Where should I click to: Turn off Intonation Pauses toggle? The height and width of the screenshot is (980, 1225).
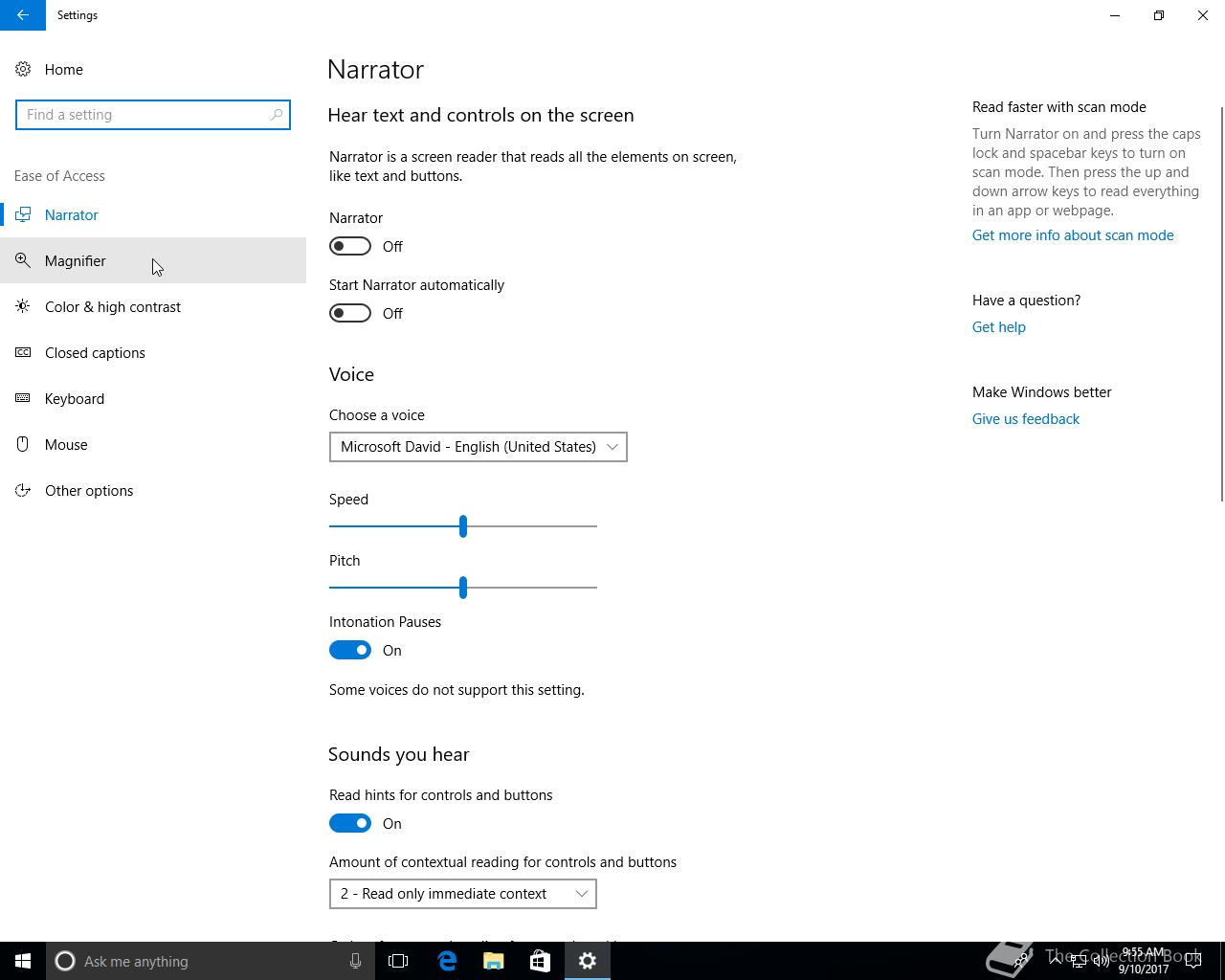coord(350,650)
